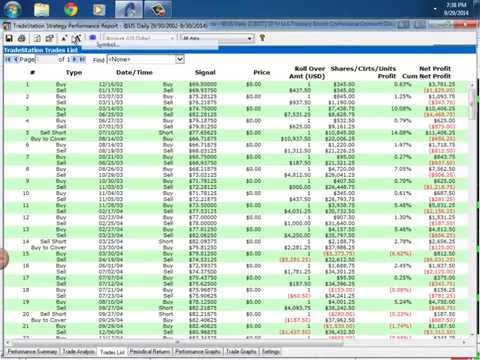Expand the Find <None> combo box arrow

pos(180,59)
